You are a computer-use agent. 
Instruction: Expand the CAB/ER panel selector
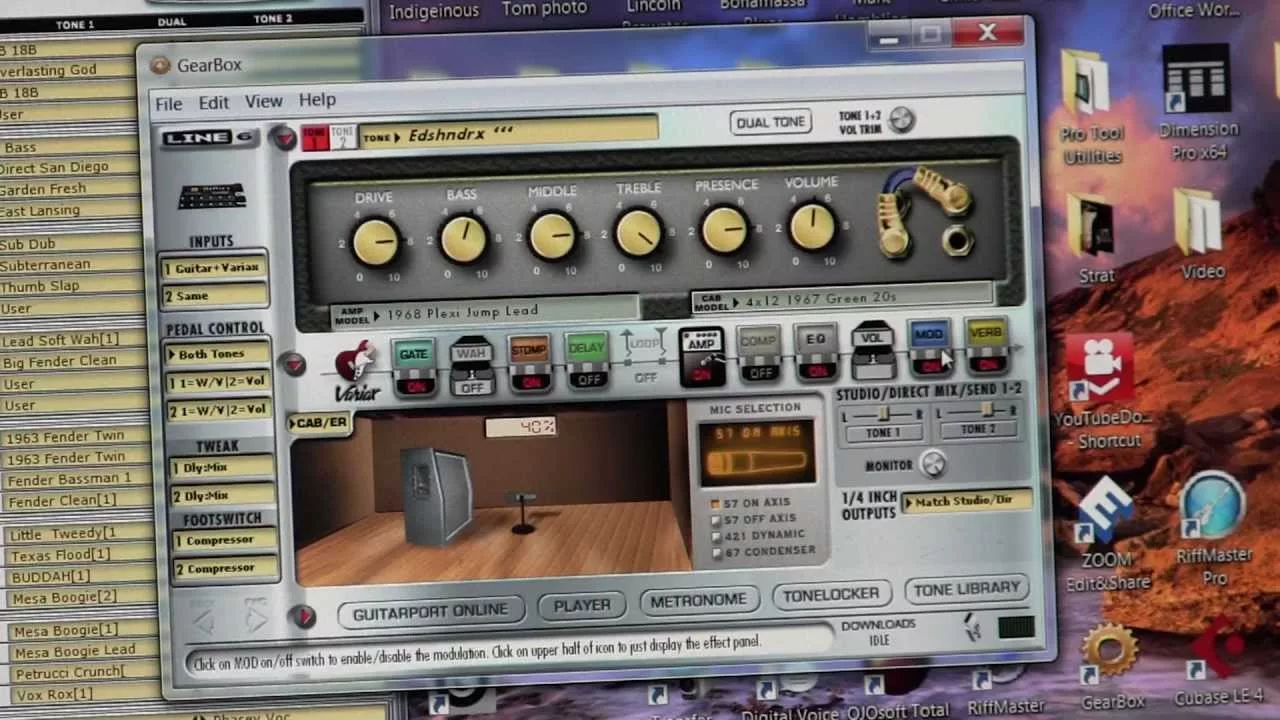[319, 423]
